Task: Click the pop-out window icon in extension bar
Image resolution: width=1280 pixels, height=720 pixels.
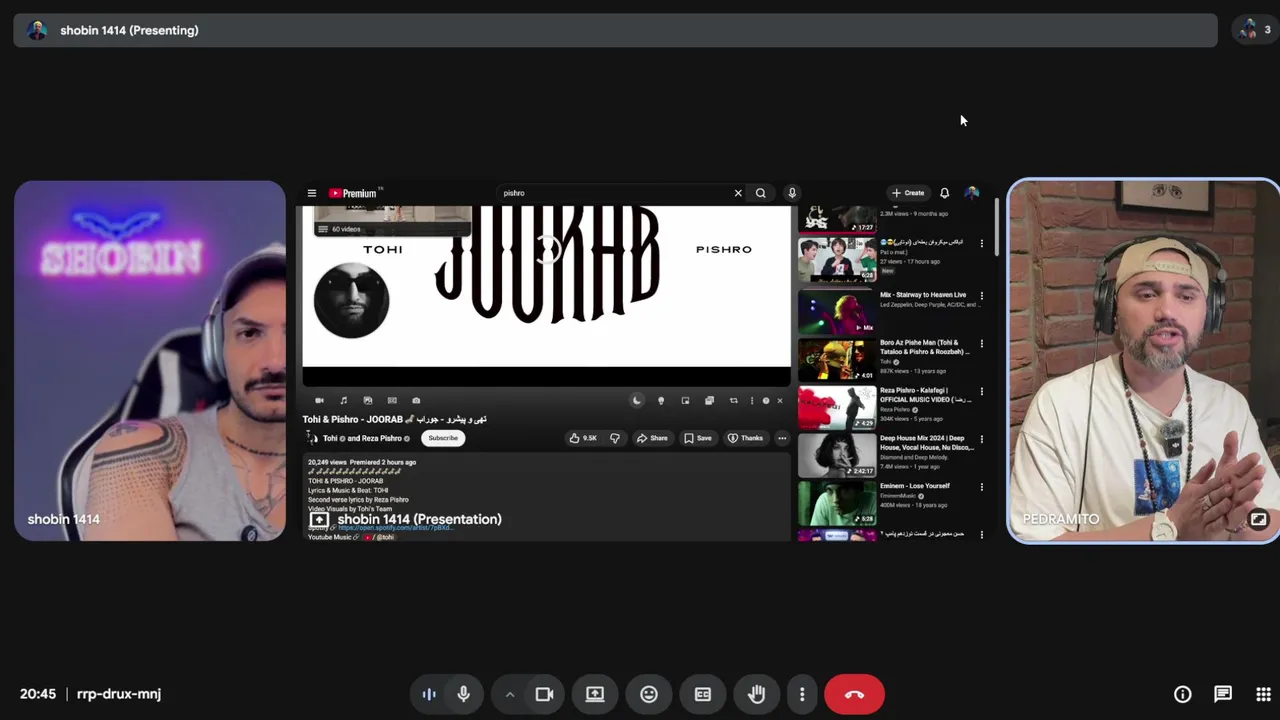Action: (x=709, y=401)
